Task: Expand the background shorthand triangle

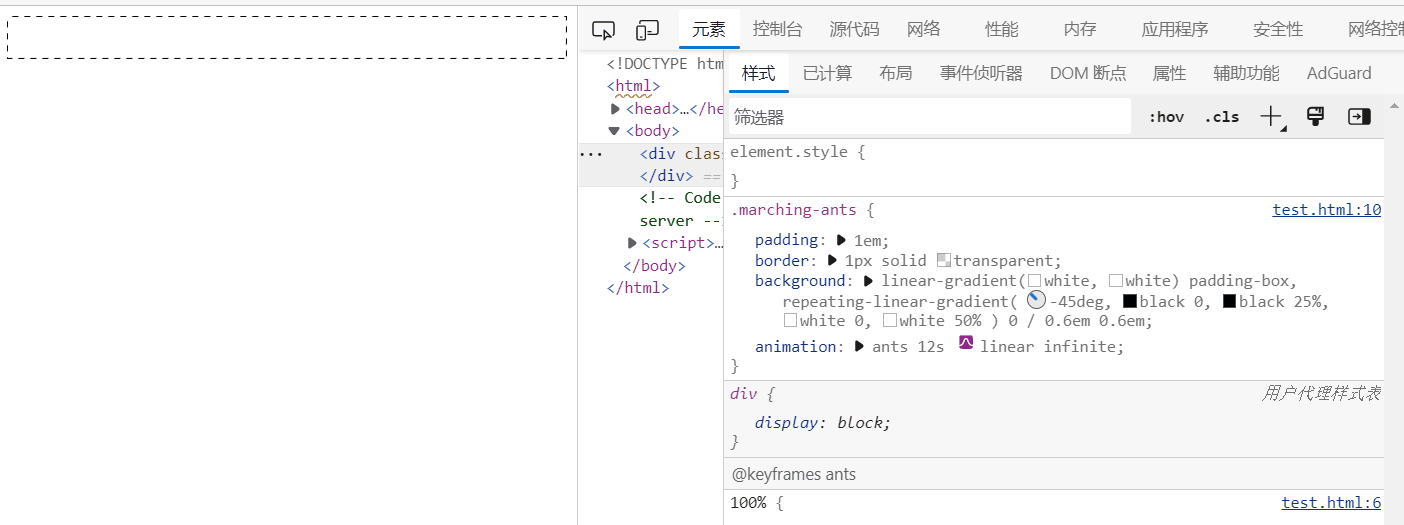Action: pyautogui.click(x=869, y=281)
